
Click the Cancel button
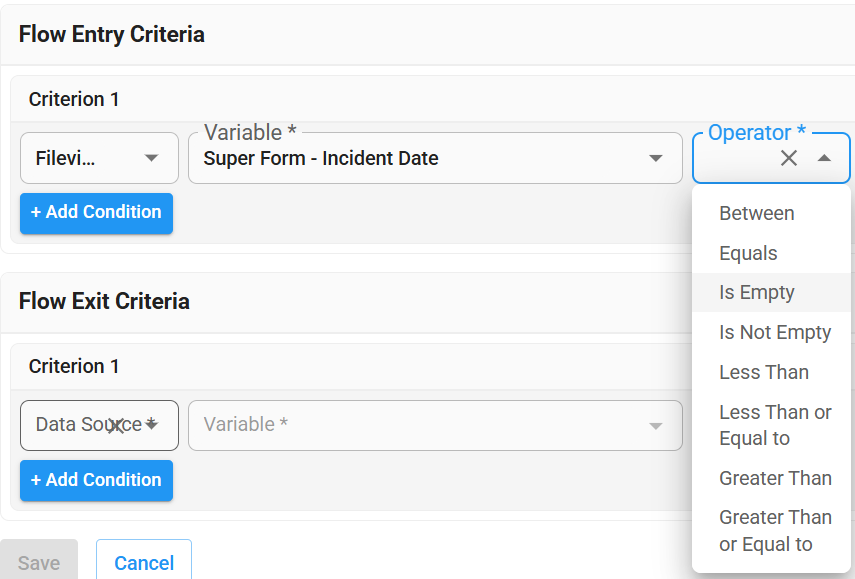click(x=144, y=563)
